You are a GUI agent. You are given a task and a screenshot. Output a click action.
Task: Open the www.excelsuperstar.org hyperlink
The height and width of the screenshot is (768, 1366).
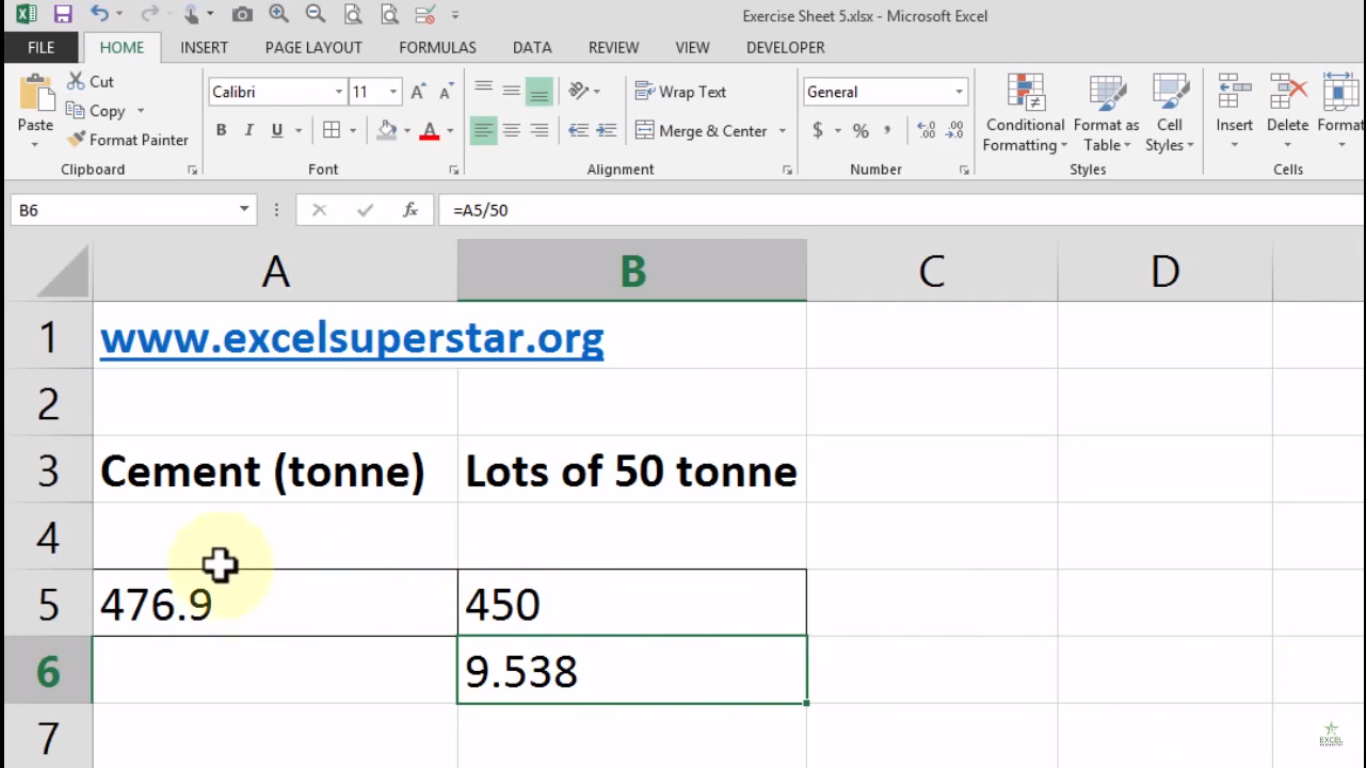point(352,338)
